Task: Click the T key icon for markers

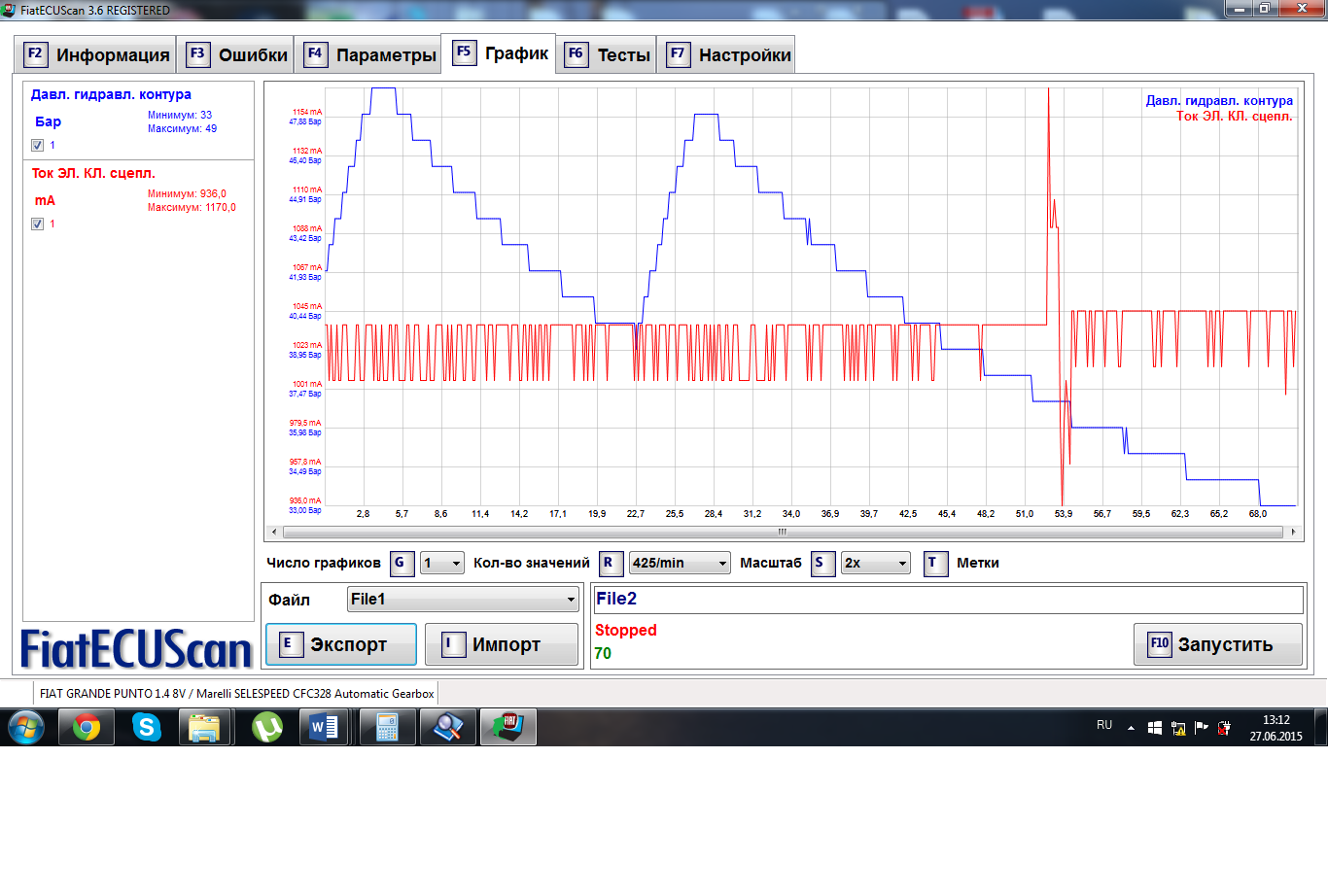Action: pyautogui.click(x=935, y=563)
